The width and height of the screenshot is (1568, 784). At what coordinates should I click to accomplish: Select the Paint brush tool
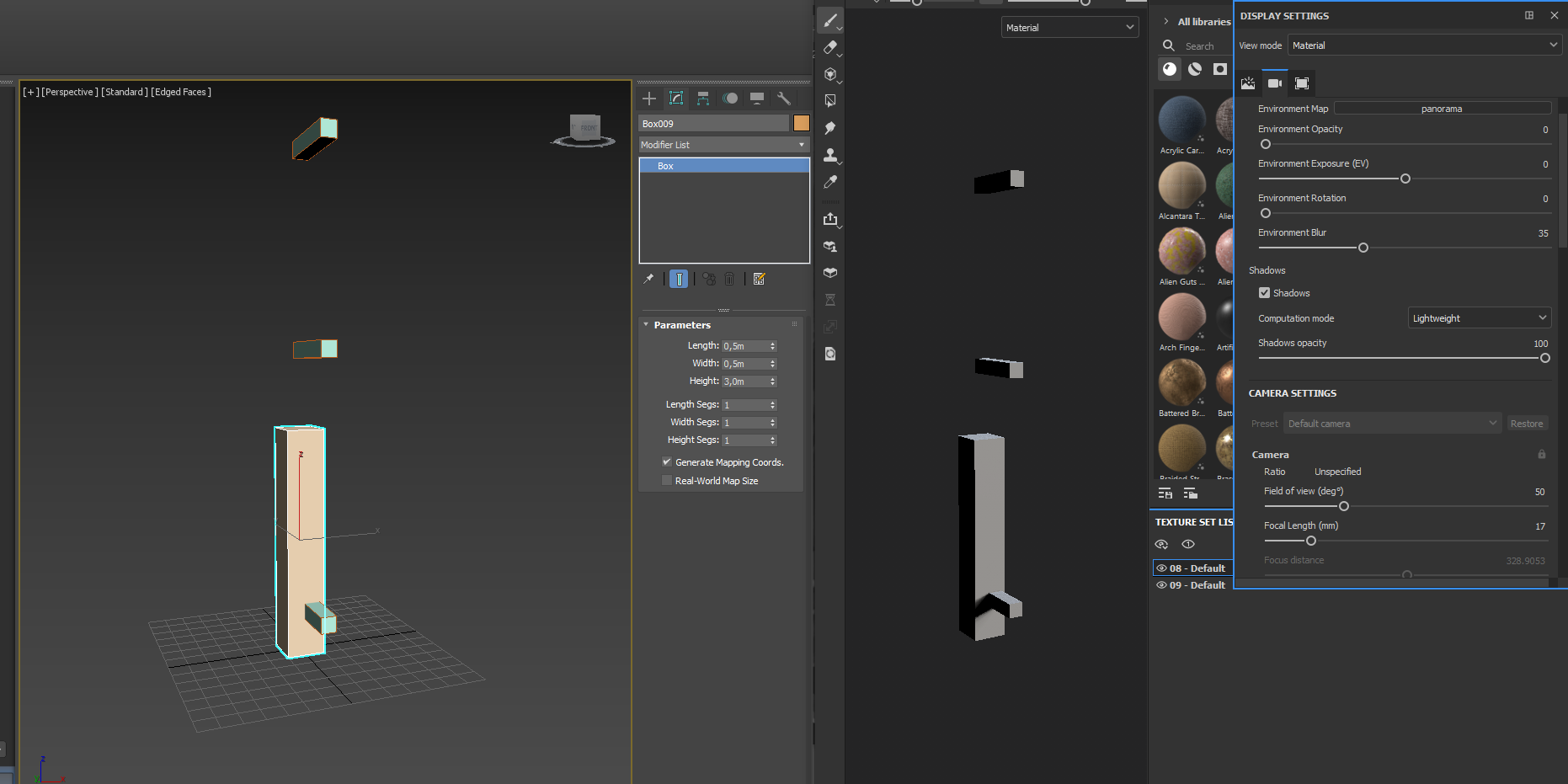[x=829, y=20]
